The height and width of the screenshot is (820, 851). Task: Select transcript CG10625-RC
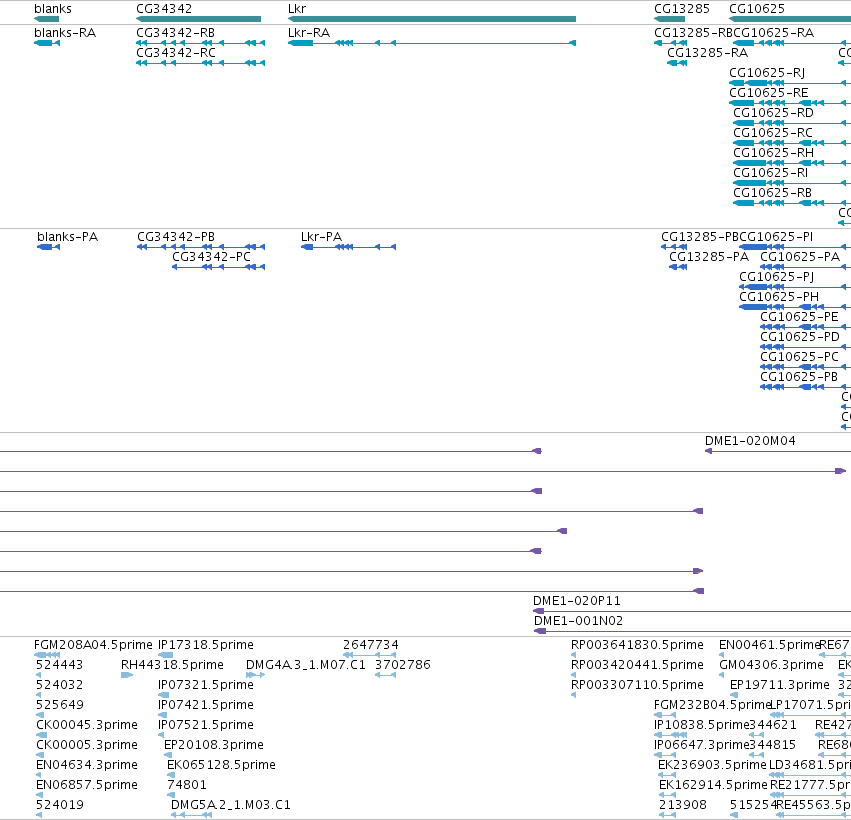773,133
